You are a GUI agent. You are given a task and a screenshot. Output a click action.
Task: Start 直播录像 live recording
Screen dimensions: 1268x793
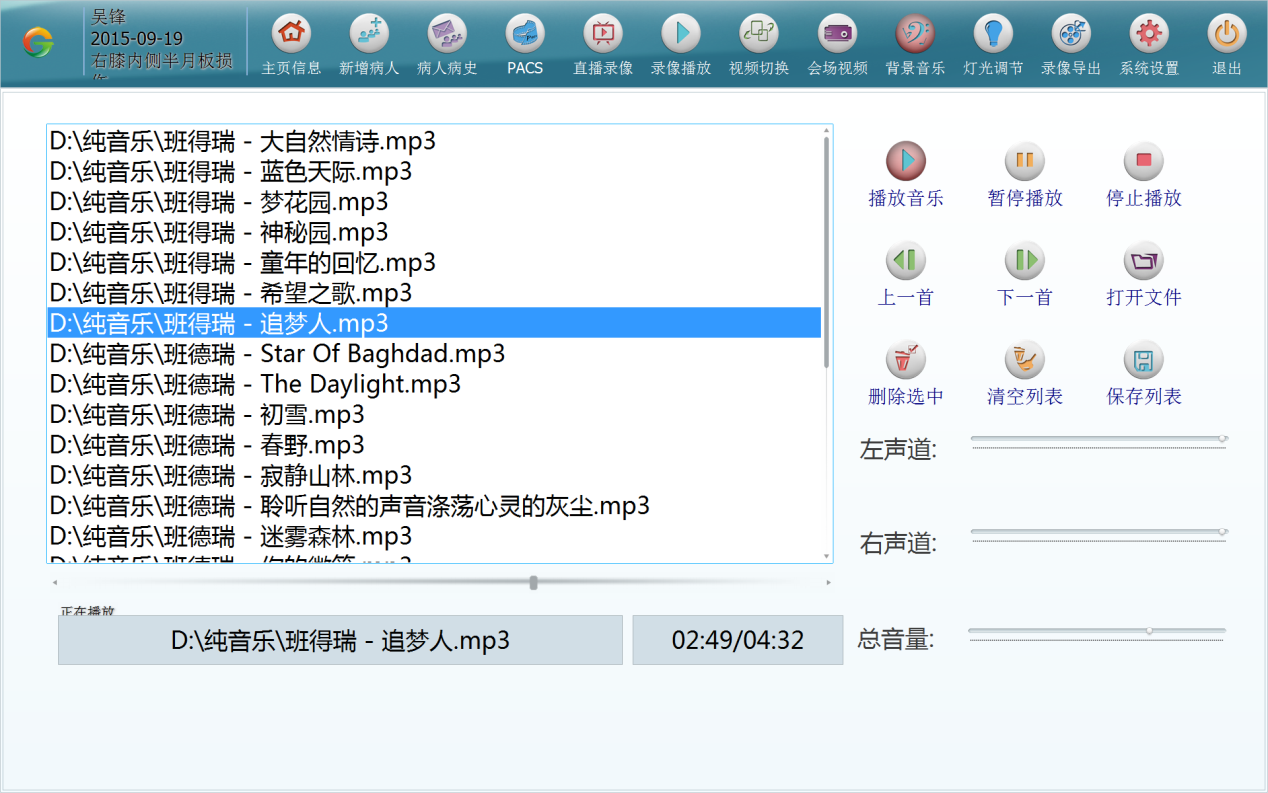pos(603,33)
